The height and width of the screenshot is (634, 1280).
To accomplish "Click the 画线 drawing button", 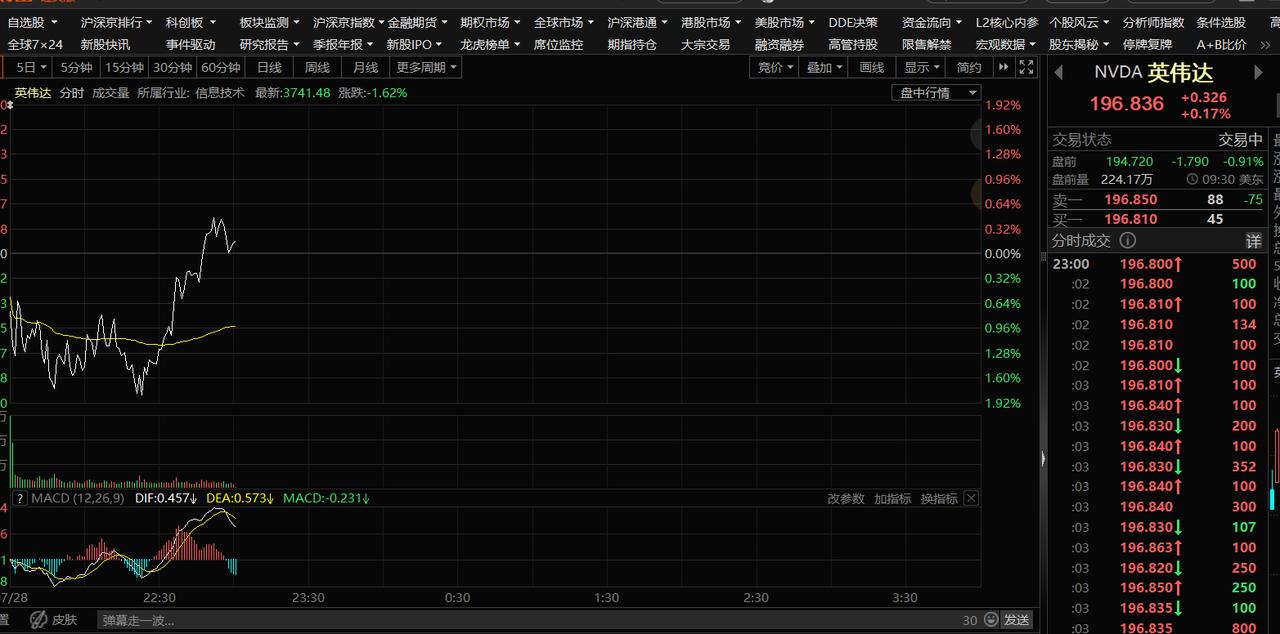I will point(872,67).
